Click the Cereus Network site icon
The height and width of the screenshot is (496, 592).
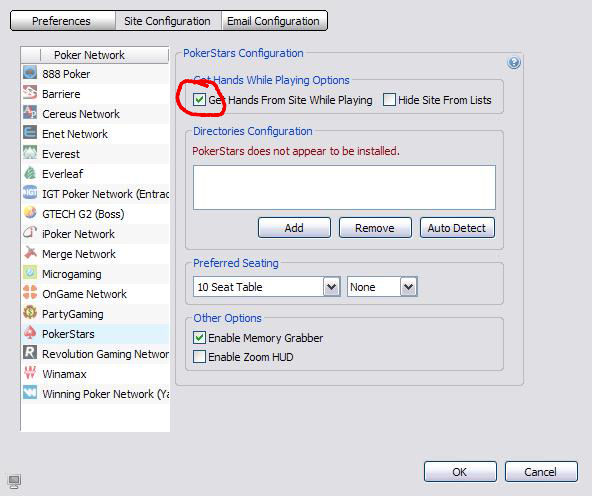[x=30, y=113]
